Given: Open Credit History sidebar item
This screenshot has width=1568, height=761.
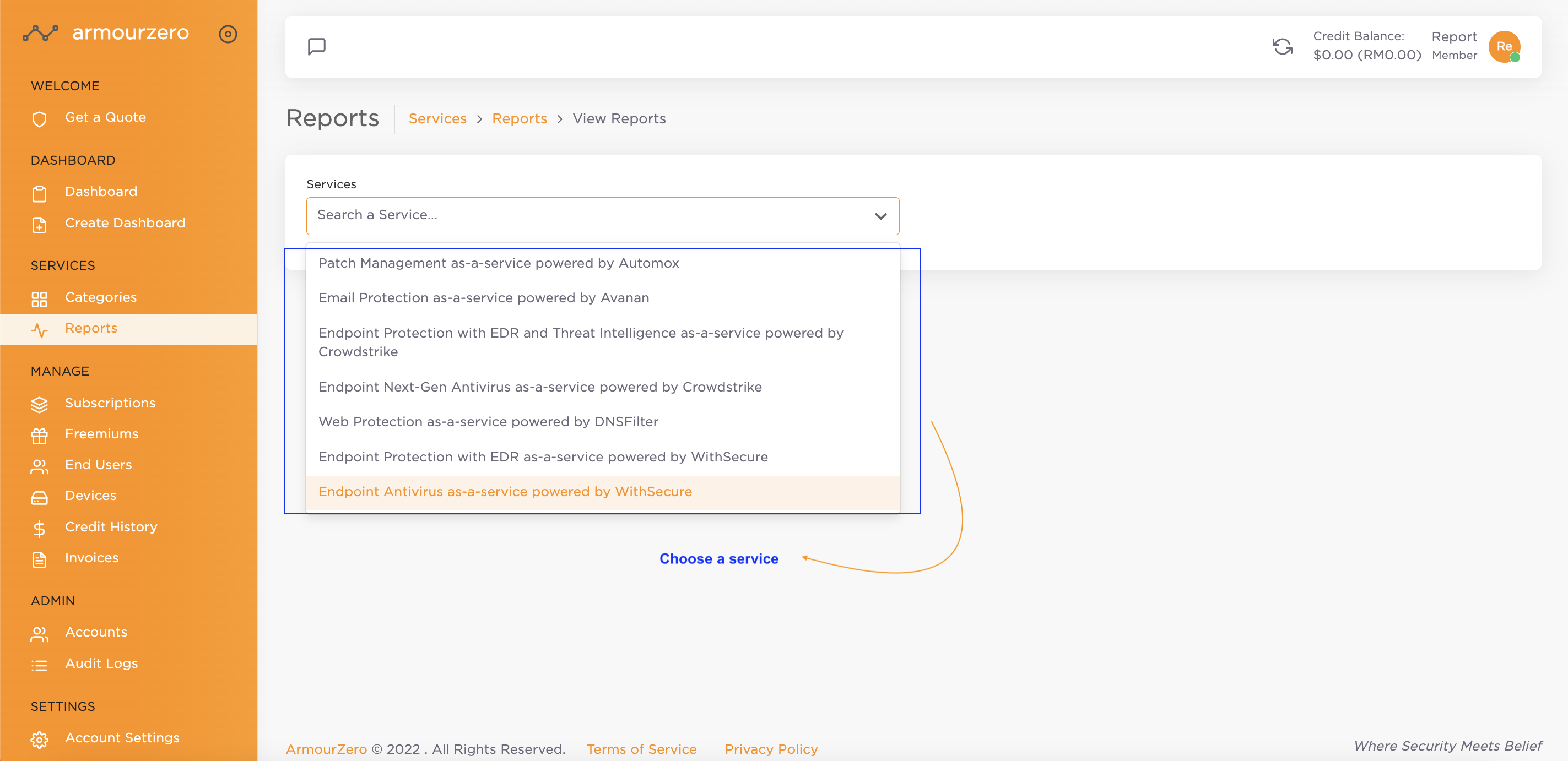Looking at the screenshot, I should pos(111,527).
